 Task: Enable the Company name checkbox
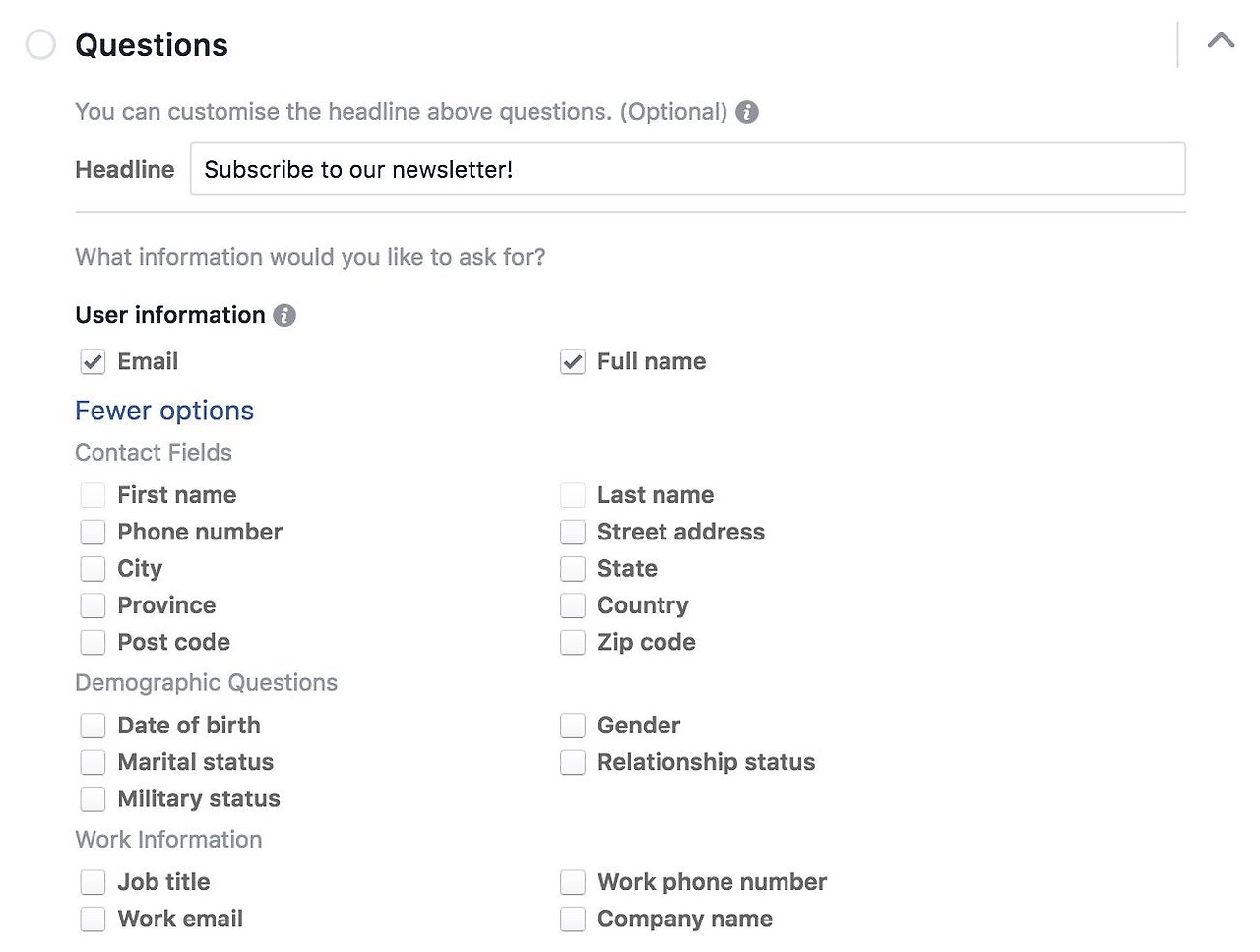tap(573, 920)
